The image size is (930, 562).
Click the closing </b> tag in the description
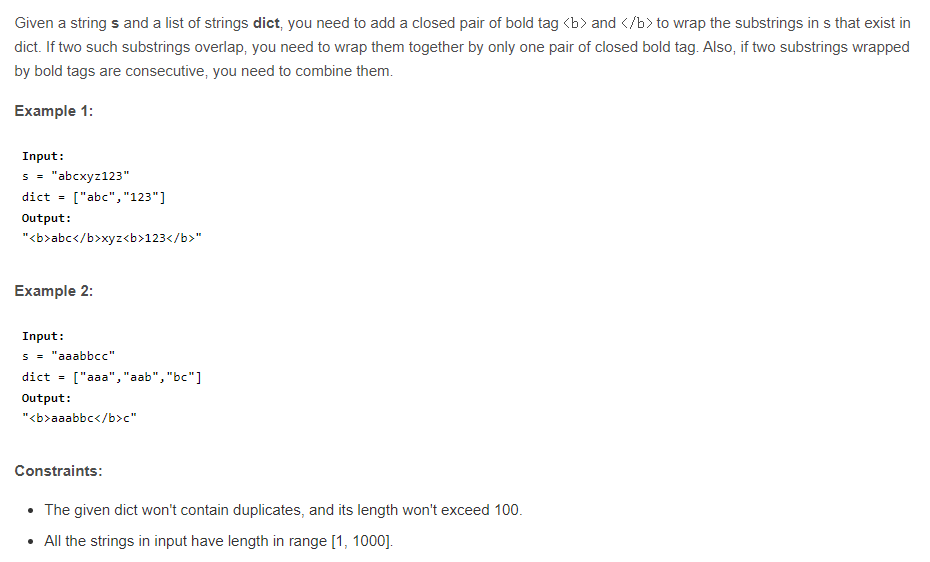[637, 23]
